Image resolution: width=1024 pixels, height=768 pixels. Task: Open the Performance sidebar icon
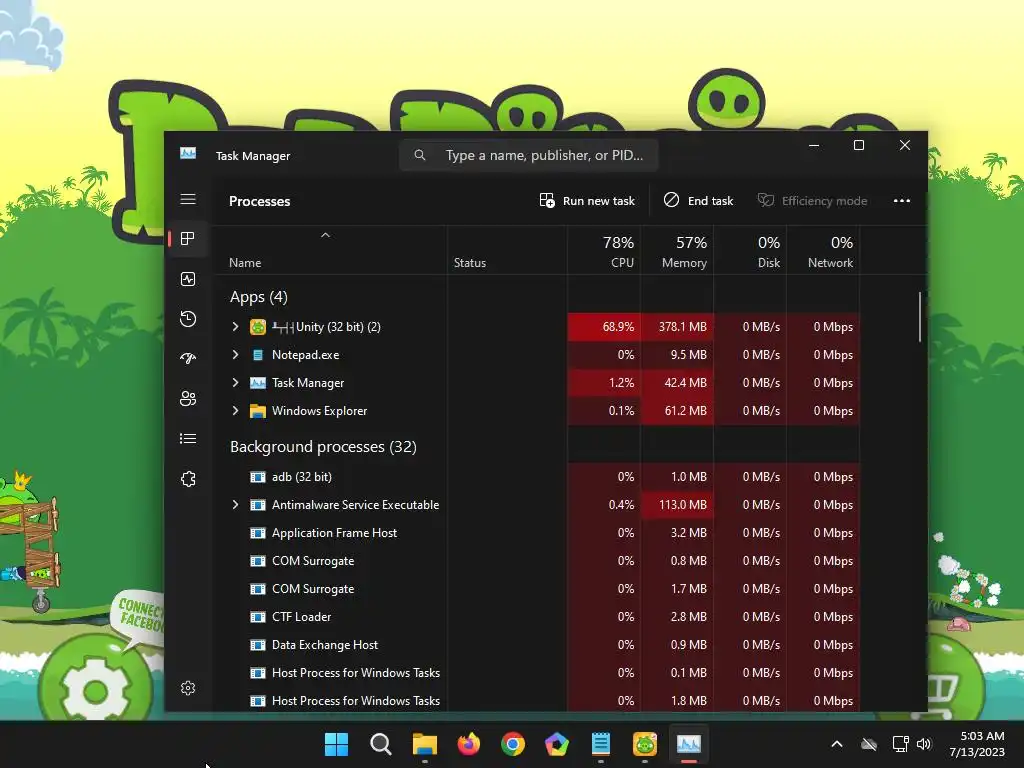188,280
